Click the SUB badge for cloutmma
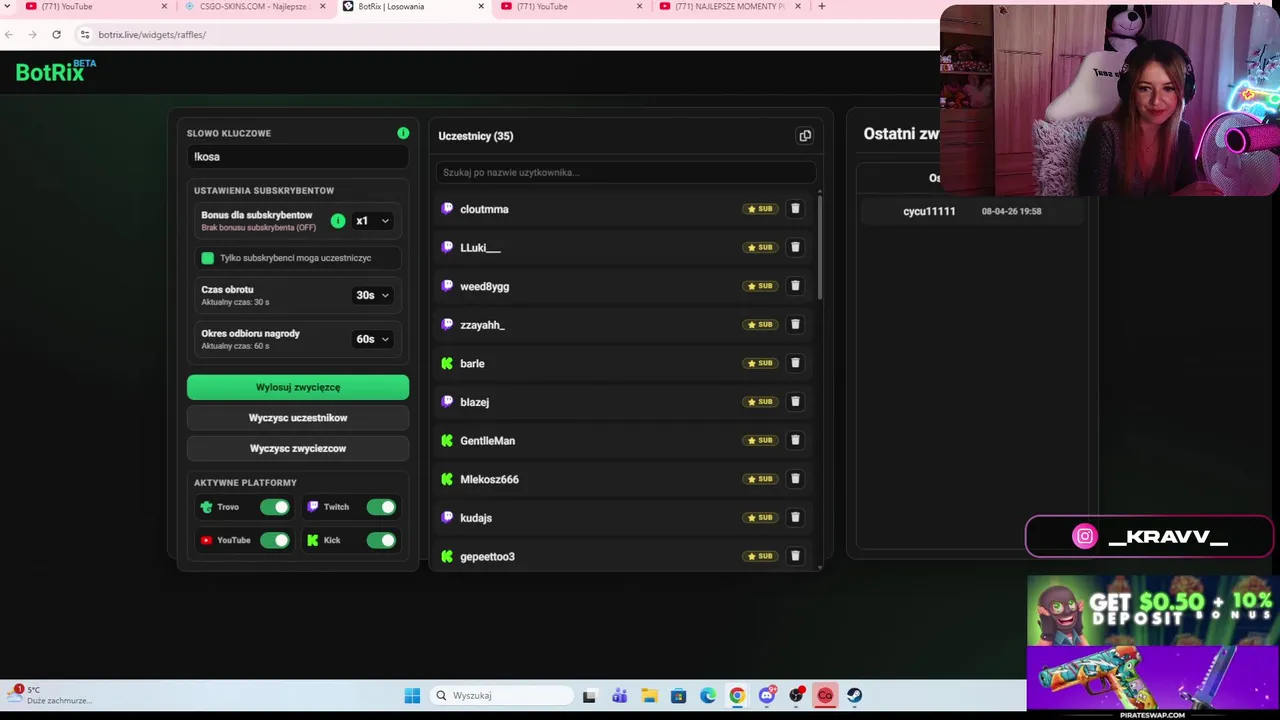Screen dimensions: 1280x720 click(760, 209)
